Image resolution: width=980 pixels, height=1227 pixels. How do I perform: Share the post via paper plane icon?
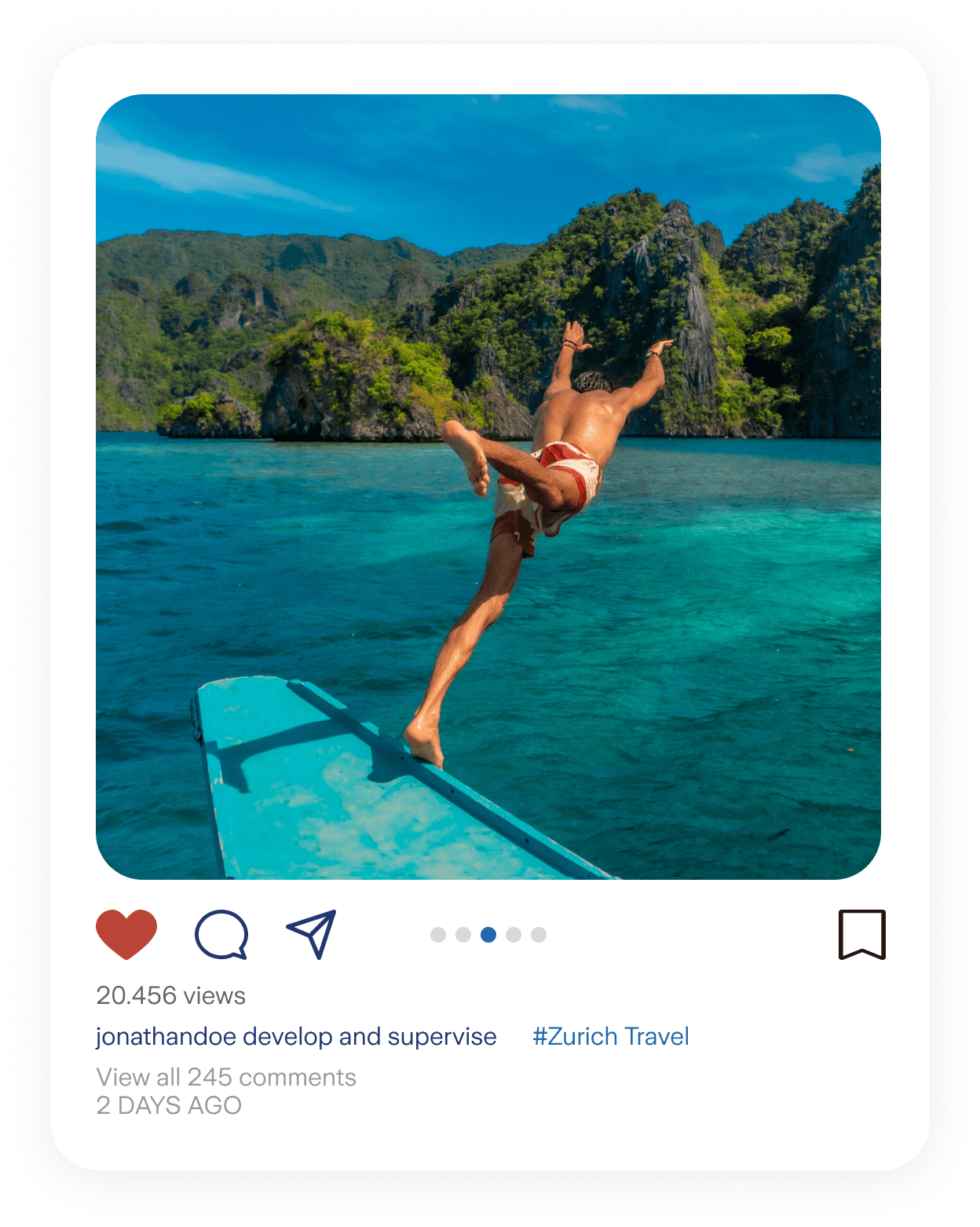click(312, 933)
